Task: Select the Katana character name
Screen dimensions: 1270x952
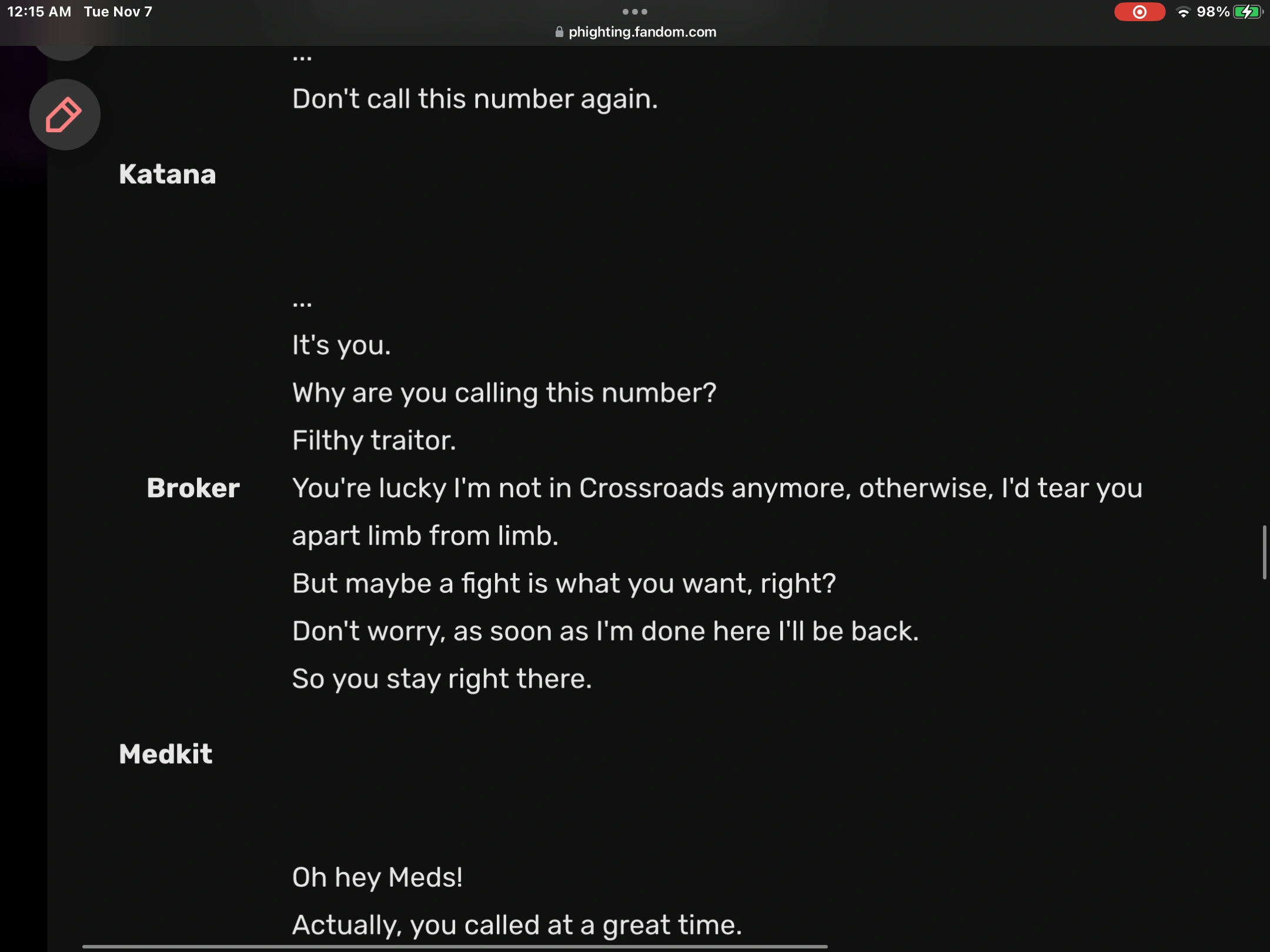Action: [x=168, y=174]
